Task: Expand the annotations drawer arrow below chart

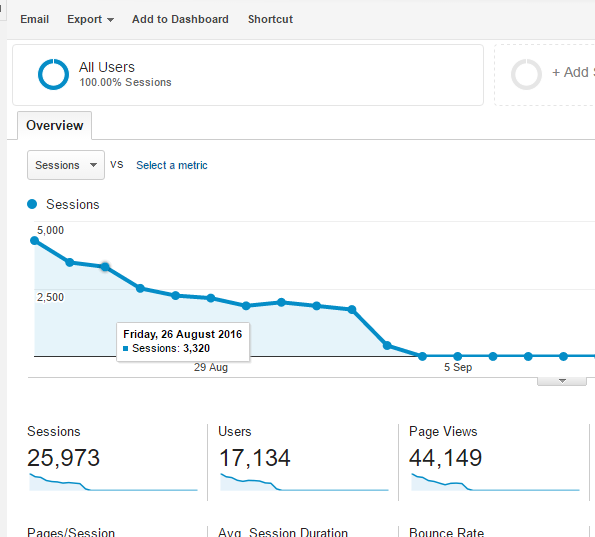Action: point(562,381)
